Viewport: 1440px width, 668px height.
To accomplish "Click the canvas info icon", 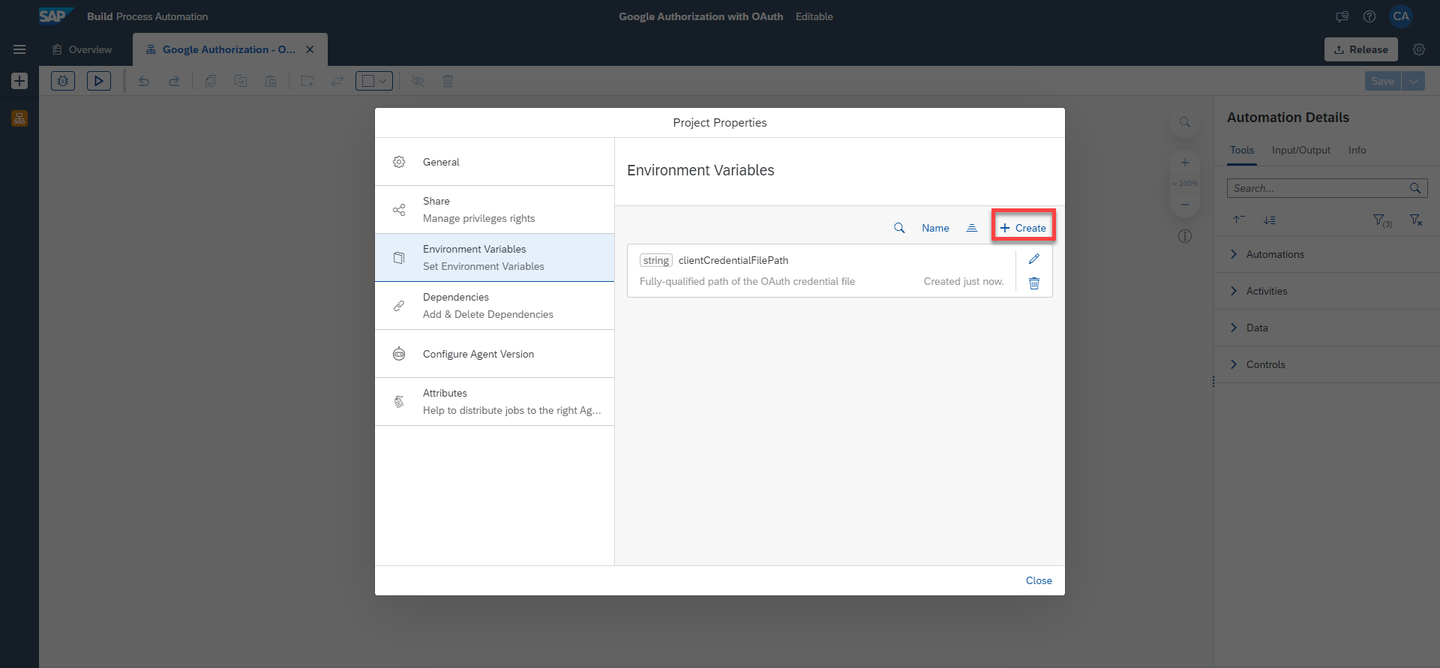I will 1185,237.
